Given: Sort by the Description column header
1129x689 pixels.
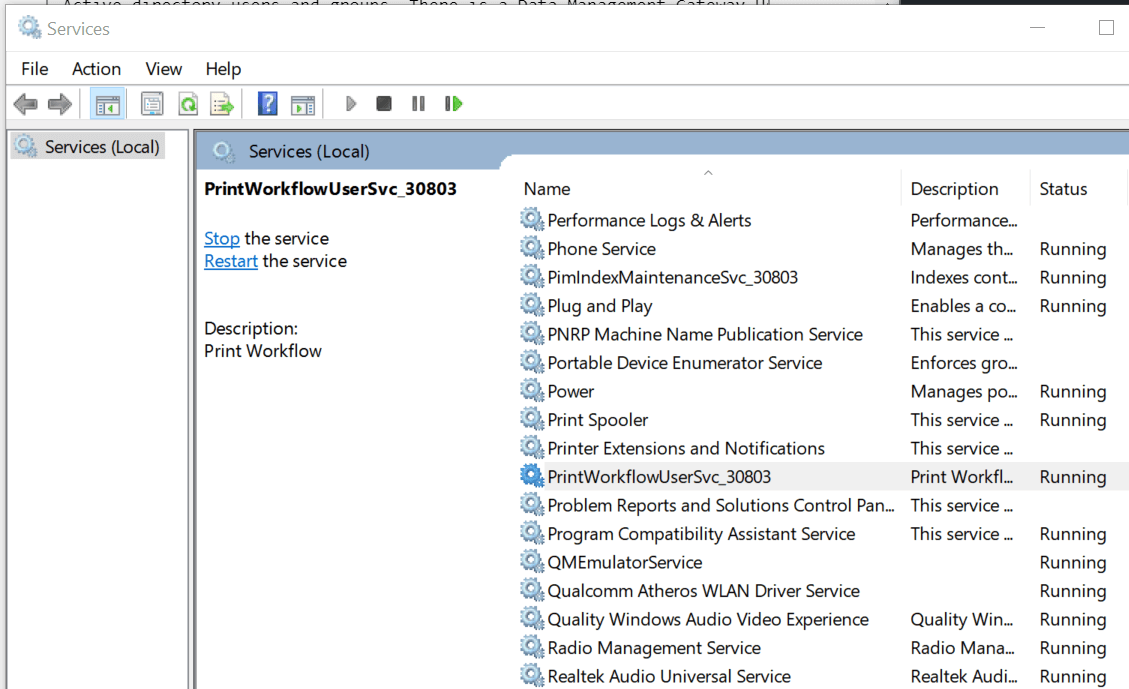Looking at the screenshot, I should click(954, 189).
